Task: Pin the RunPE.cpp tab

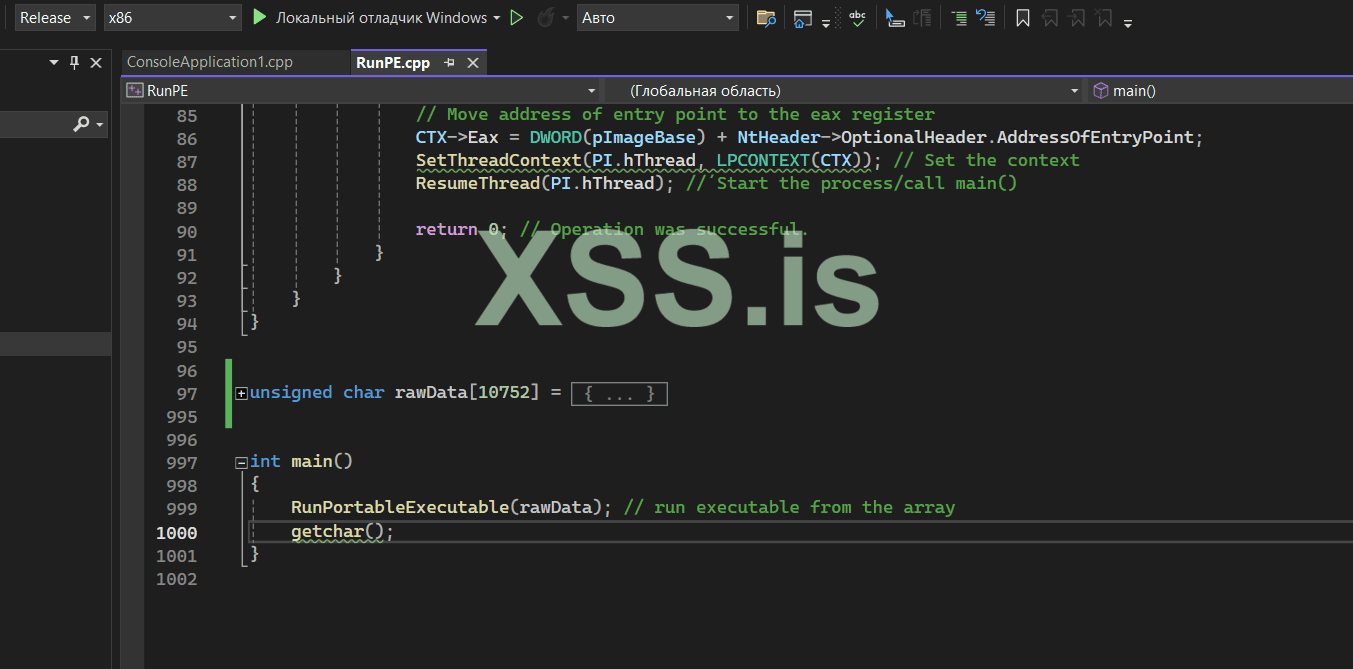Action: click(450, 62)
